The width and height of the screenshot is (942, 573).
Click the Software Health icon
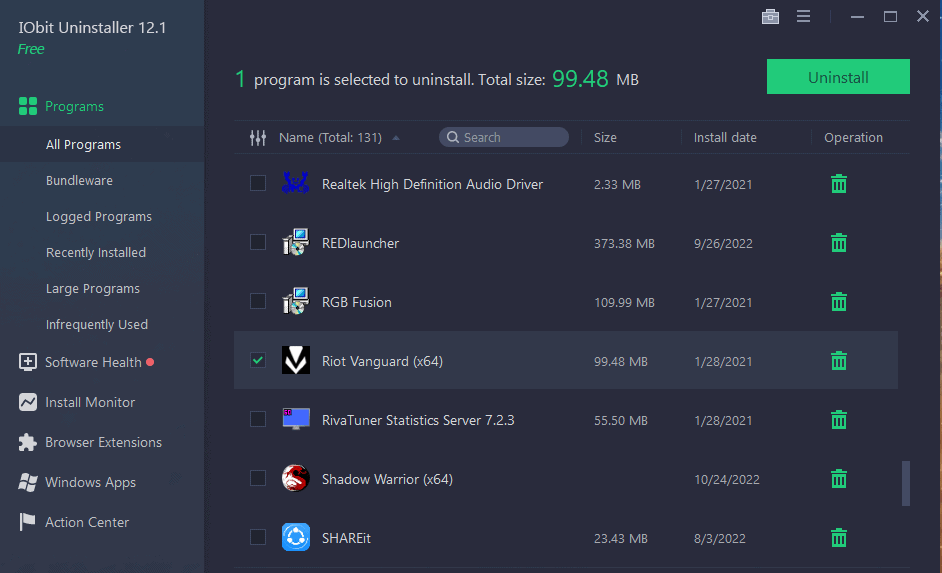pos(28,362)
